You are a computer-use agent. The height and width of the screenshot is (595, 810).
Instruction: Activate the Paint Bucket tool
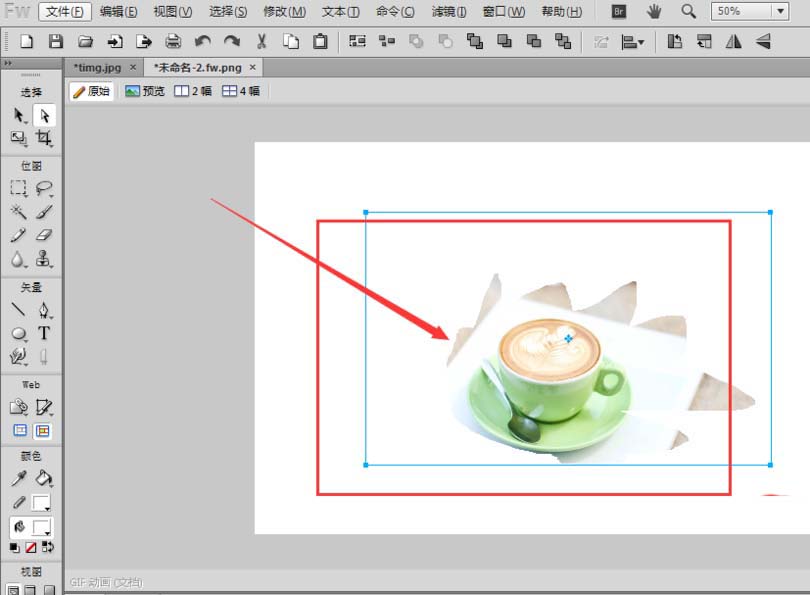click(x=43, y=480)
